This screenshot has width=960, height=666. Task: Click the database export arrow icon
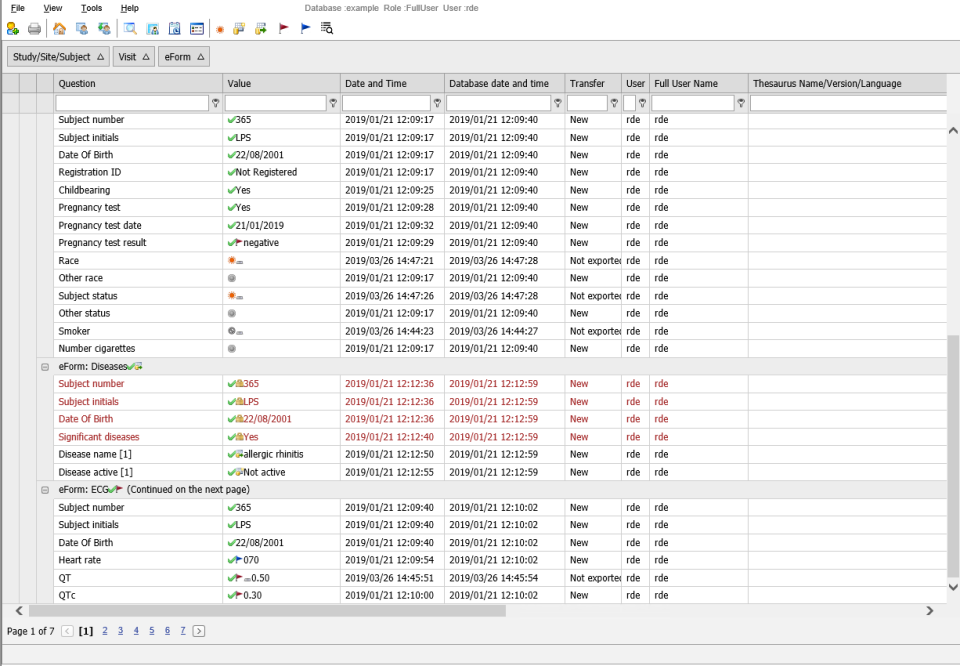(x=261, y=28)
